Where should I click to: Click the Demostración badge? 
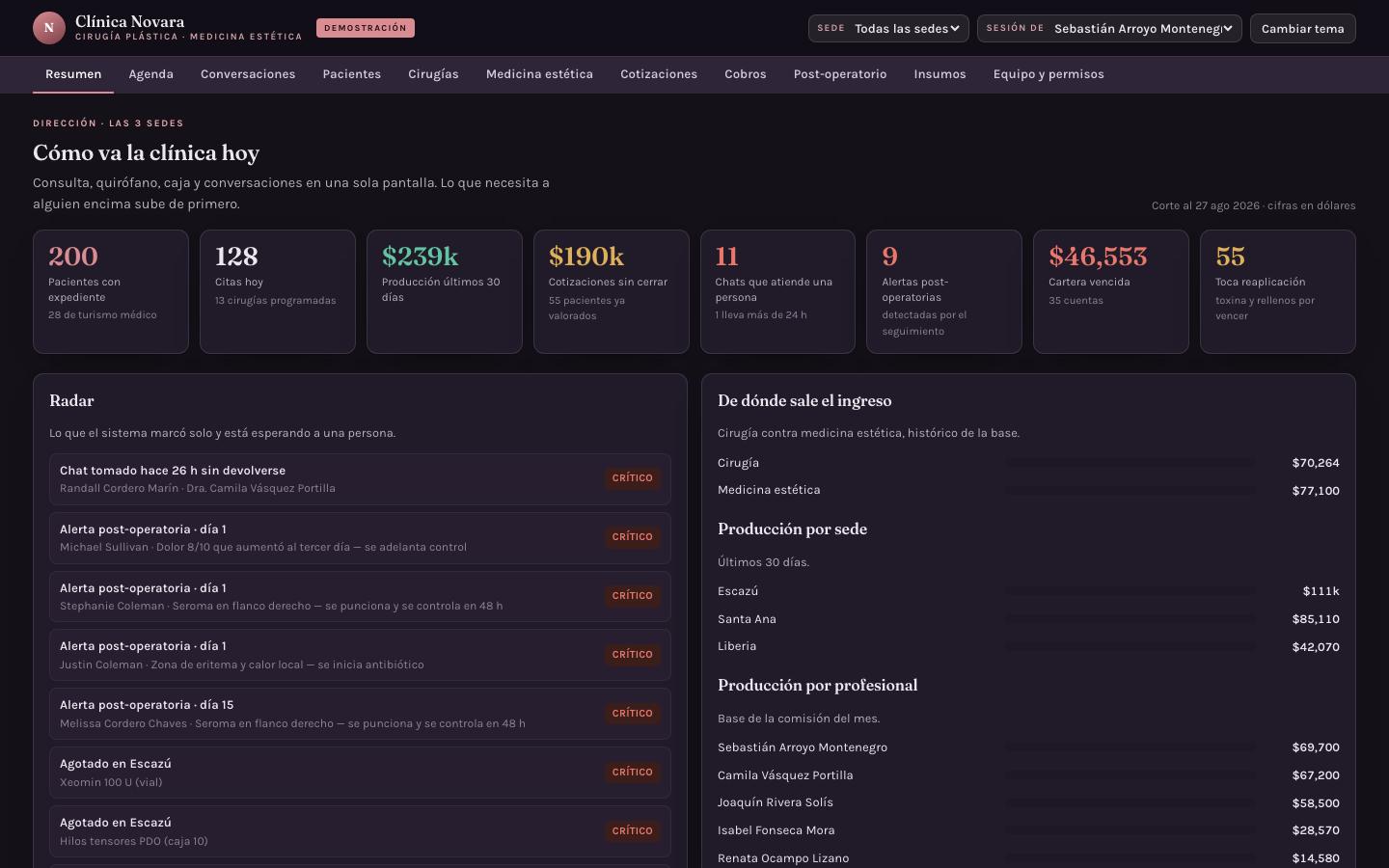[366, 28]
